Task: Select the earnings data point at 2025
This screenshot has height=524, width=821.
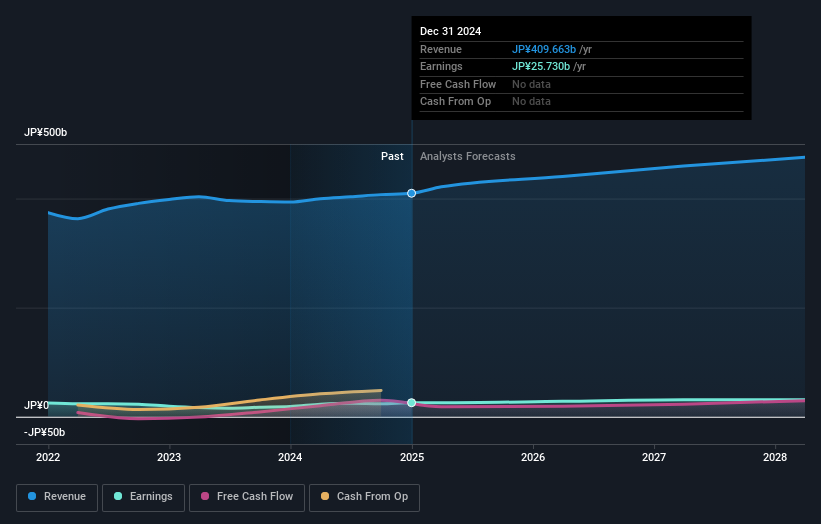Action: [x=412, y=403]
